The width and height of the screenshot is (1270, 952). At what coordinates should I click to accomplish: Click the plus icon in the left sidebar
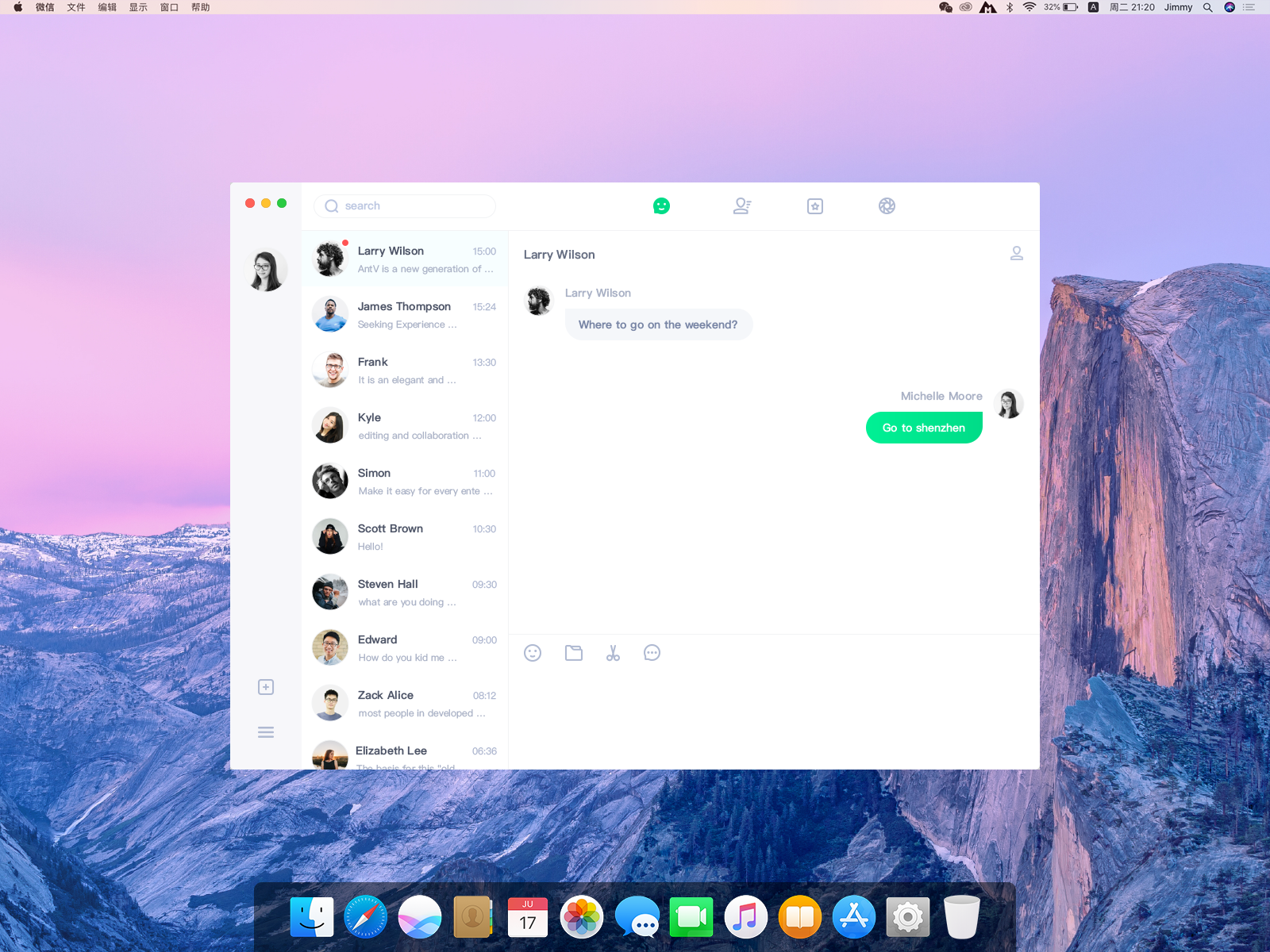[266, 687]
